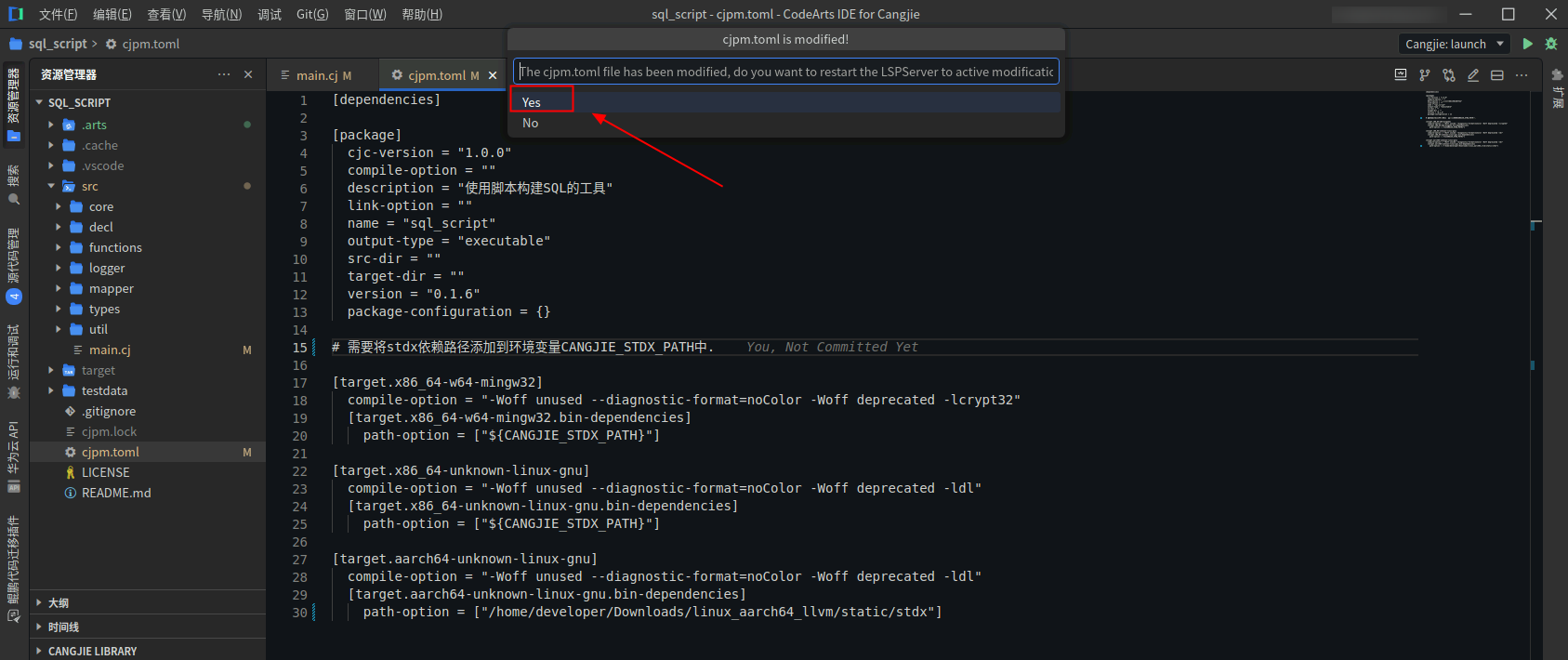This screenshot has width=1568, height=660.
Task: Open main.cj in the file tree
Action: pyautogui.click(x=110, y=350)
